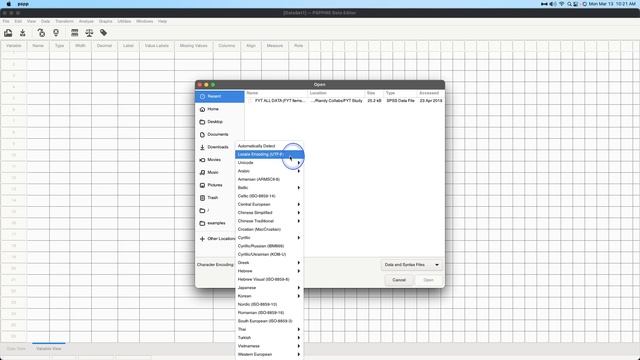Click the volume icon in menu bar

tap(553, 4)
